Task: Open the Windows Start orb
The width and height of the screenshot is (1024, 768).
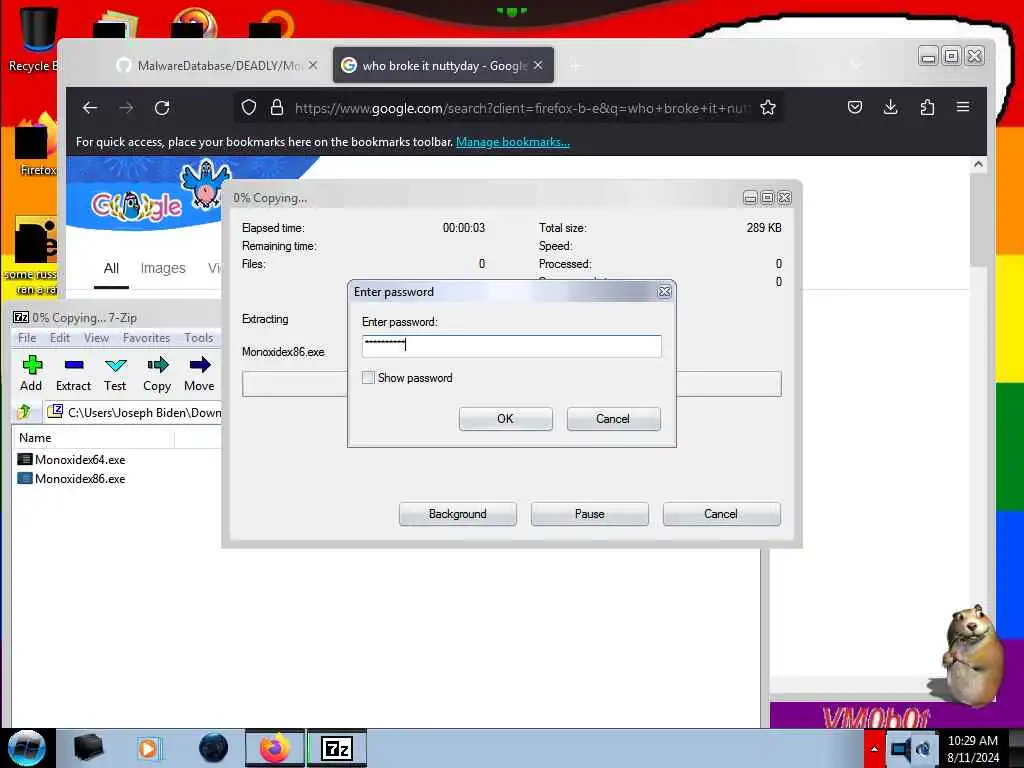Action: (27, 748)
